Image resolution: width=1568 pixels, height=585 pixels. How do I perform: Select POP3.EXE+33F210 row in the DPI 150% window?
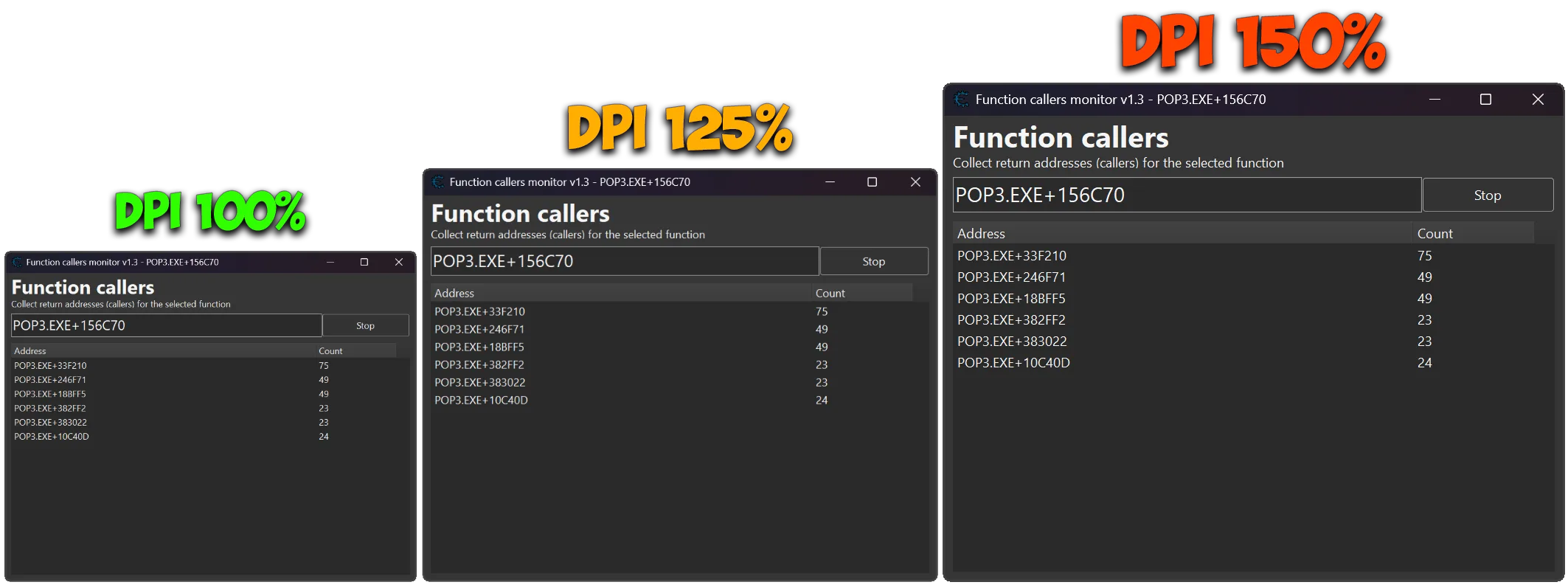1253,255
